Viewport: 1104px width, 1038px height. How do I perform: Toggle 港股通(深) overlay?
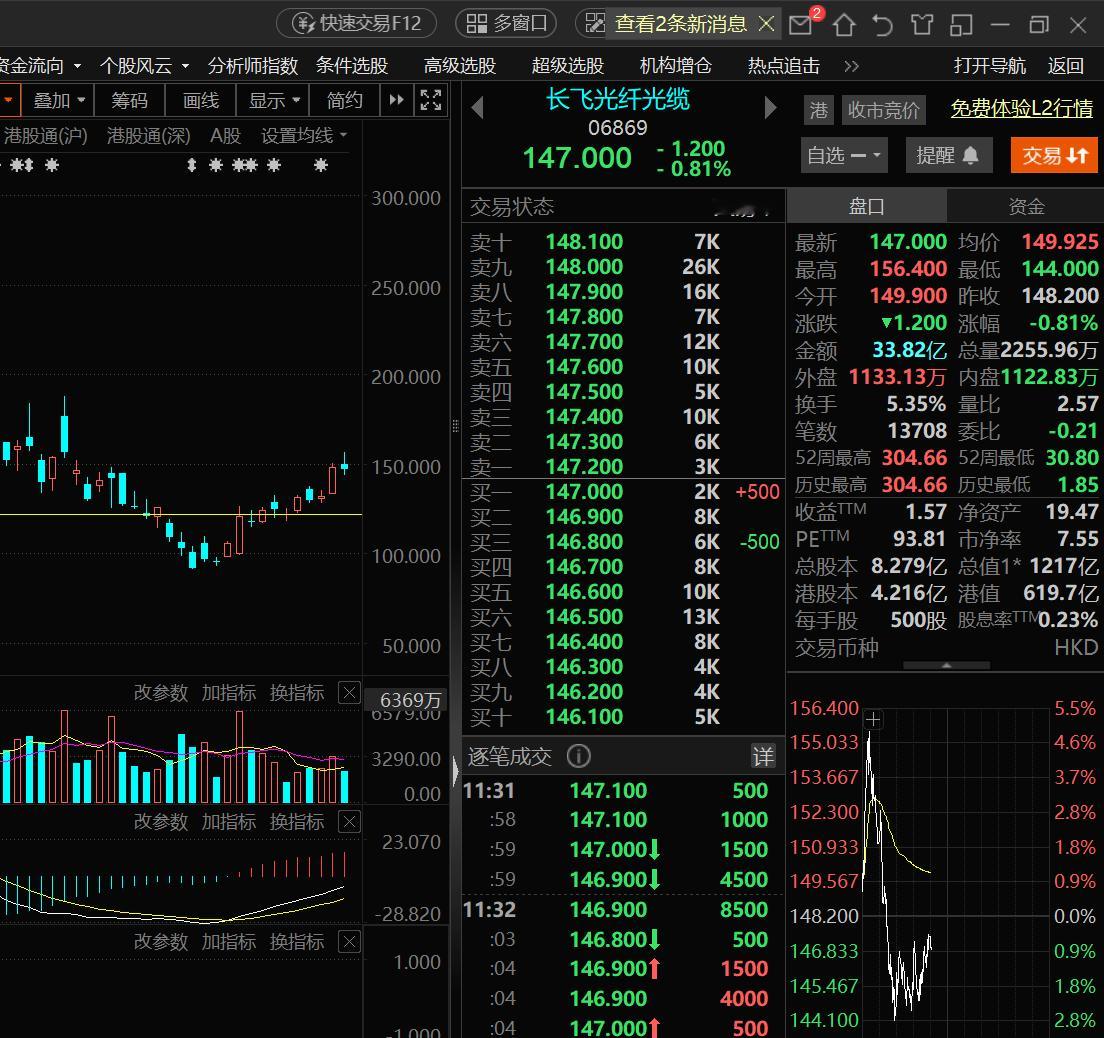coord(149,135)
